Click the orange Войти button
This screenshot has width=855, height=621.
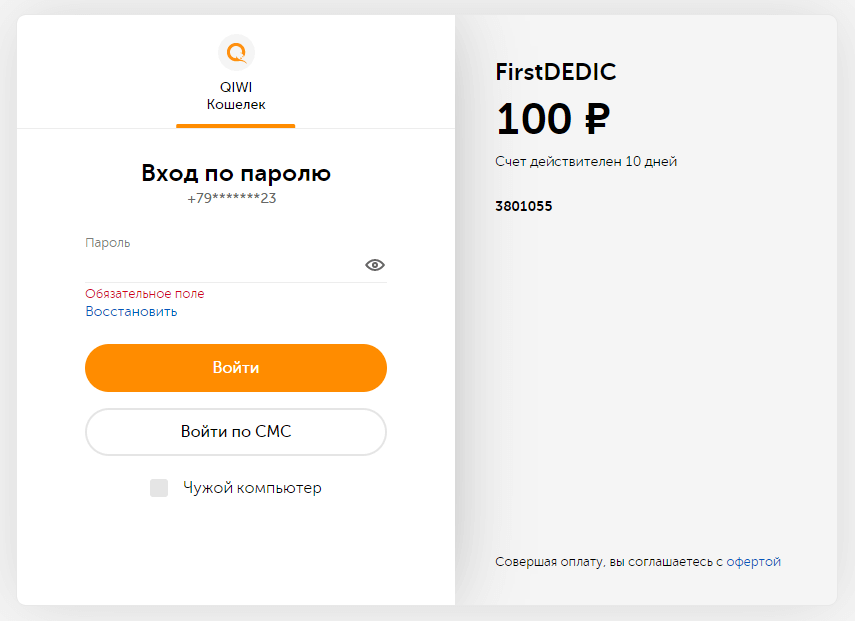[x=236, y=368]
